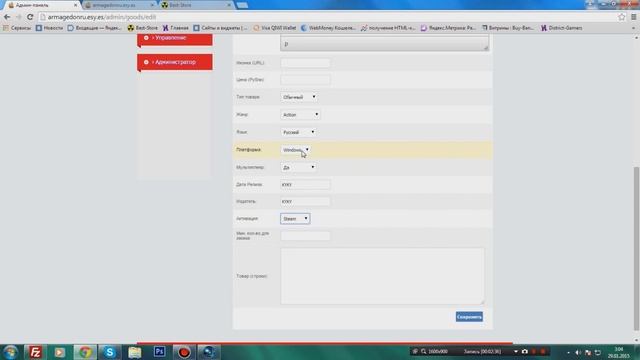This screenshot has width=640, height=360.
Task: Open the Активация dropdown showing Steam
Action: [x=295, y=219]
